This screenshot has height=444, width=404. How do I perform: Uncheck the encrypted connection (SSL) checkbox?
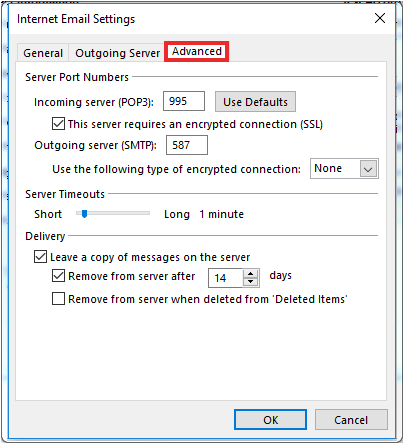pyautogui.click(x=58, y=124)
